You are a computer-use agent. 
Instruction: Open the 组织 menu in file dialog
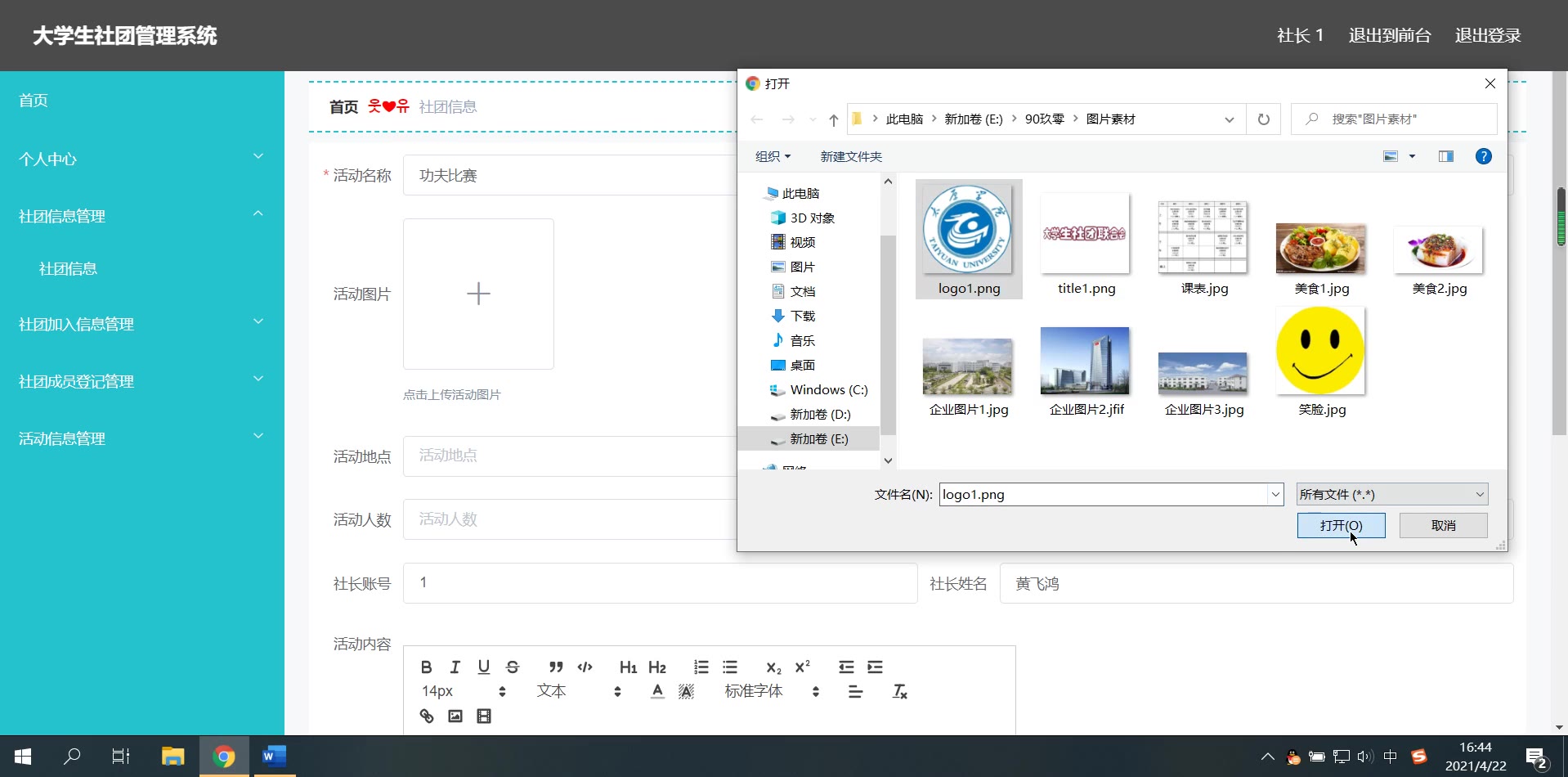772,156
